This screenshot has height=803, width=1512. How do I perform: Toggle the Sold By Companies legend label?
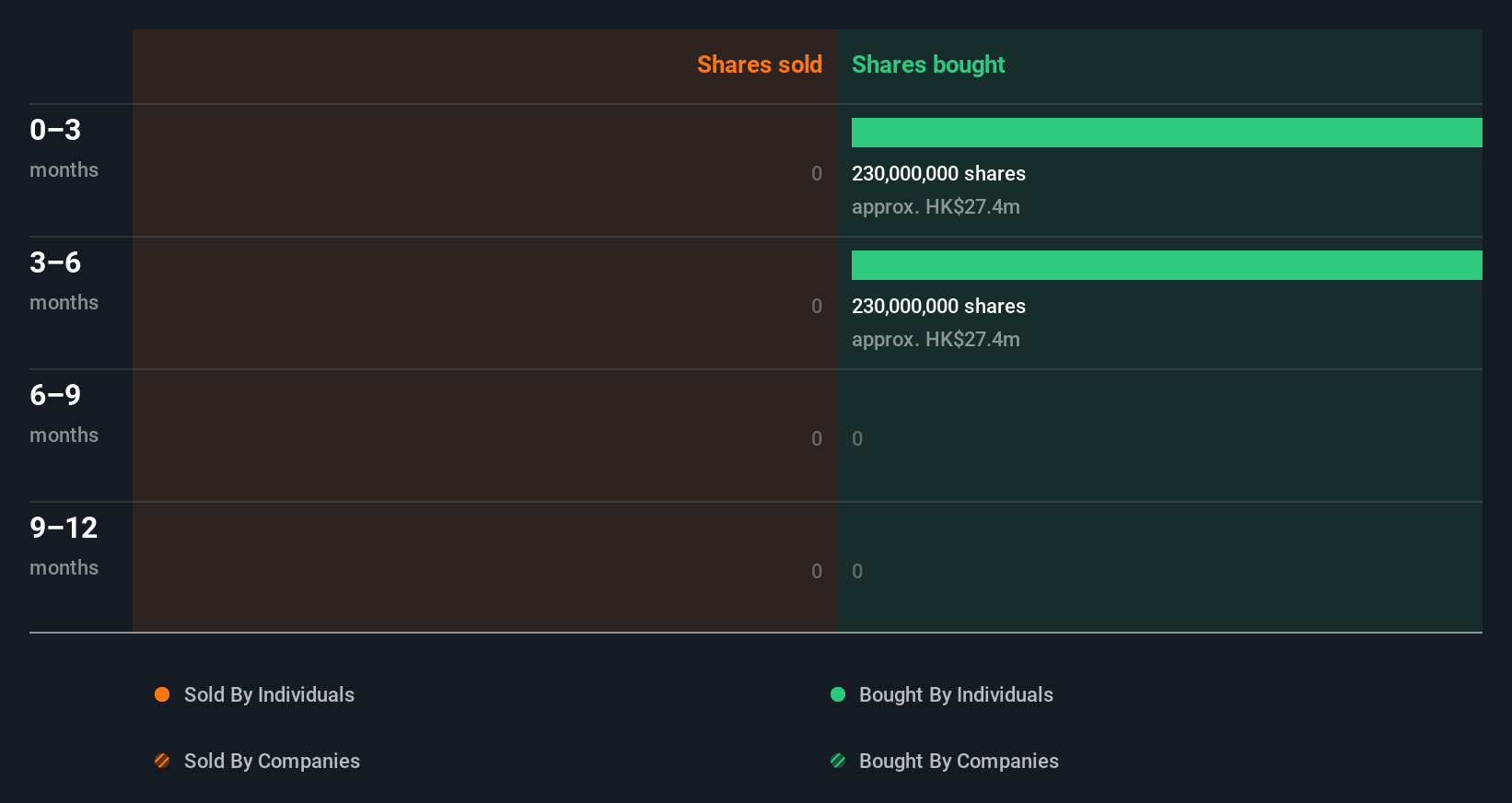click(x=272, y=761)
